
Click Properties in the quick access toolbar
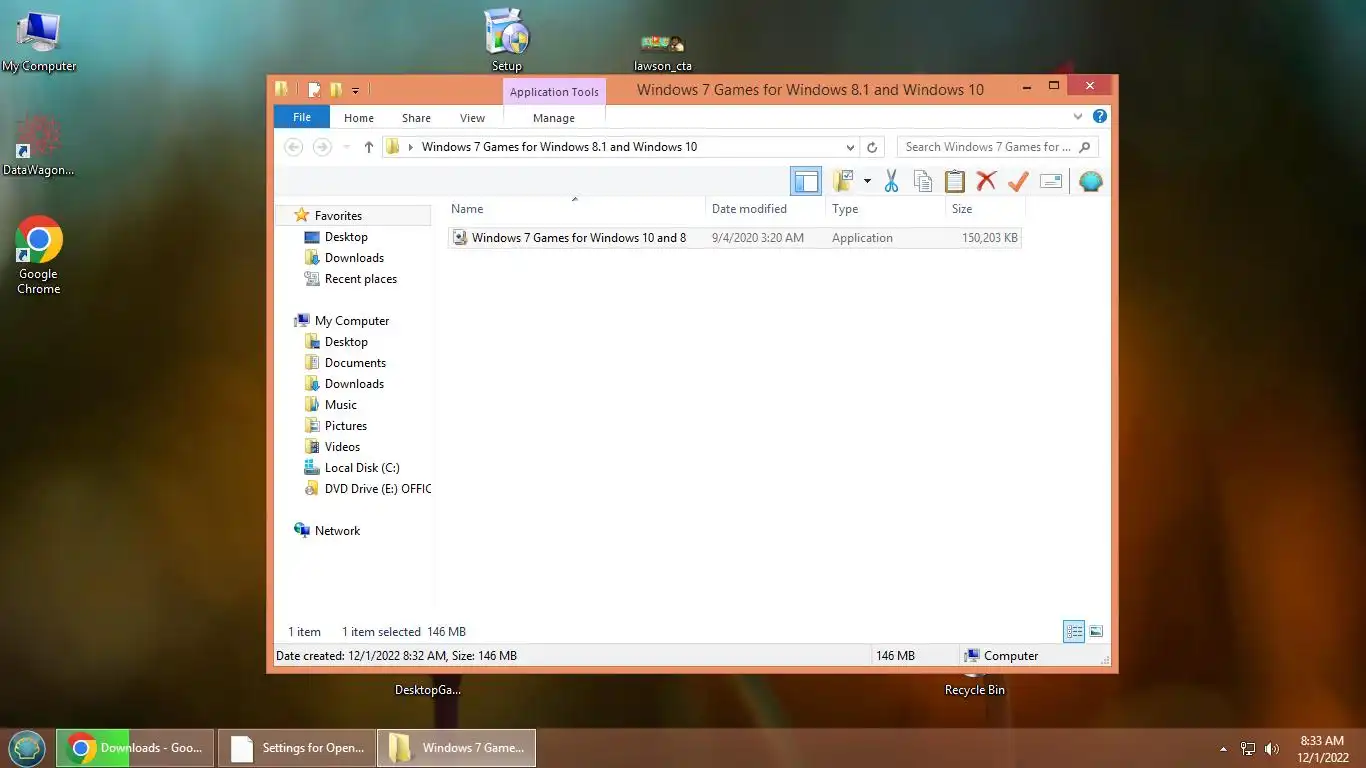point(314,90)
